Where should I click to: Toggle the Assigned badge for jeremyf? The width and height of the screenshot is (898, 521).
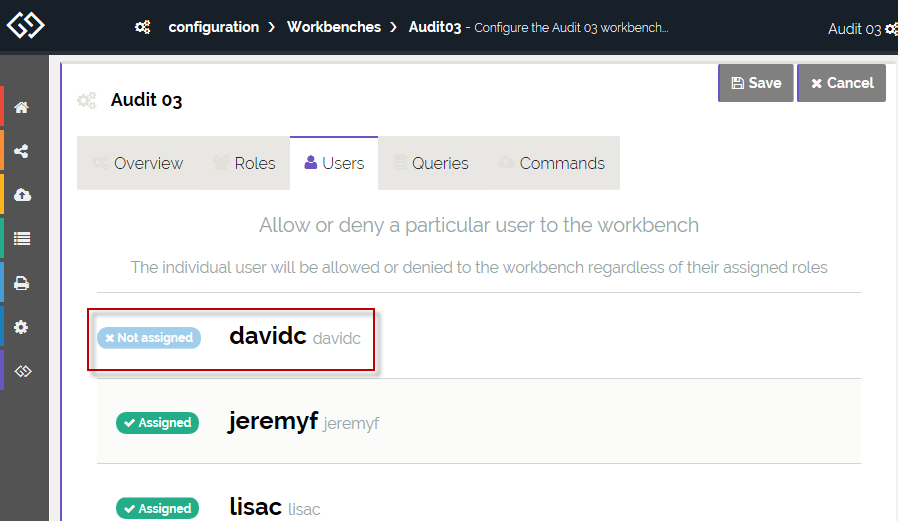(157, 423)
